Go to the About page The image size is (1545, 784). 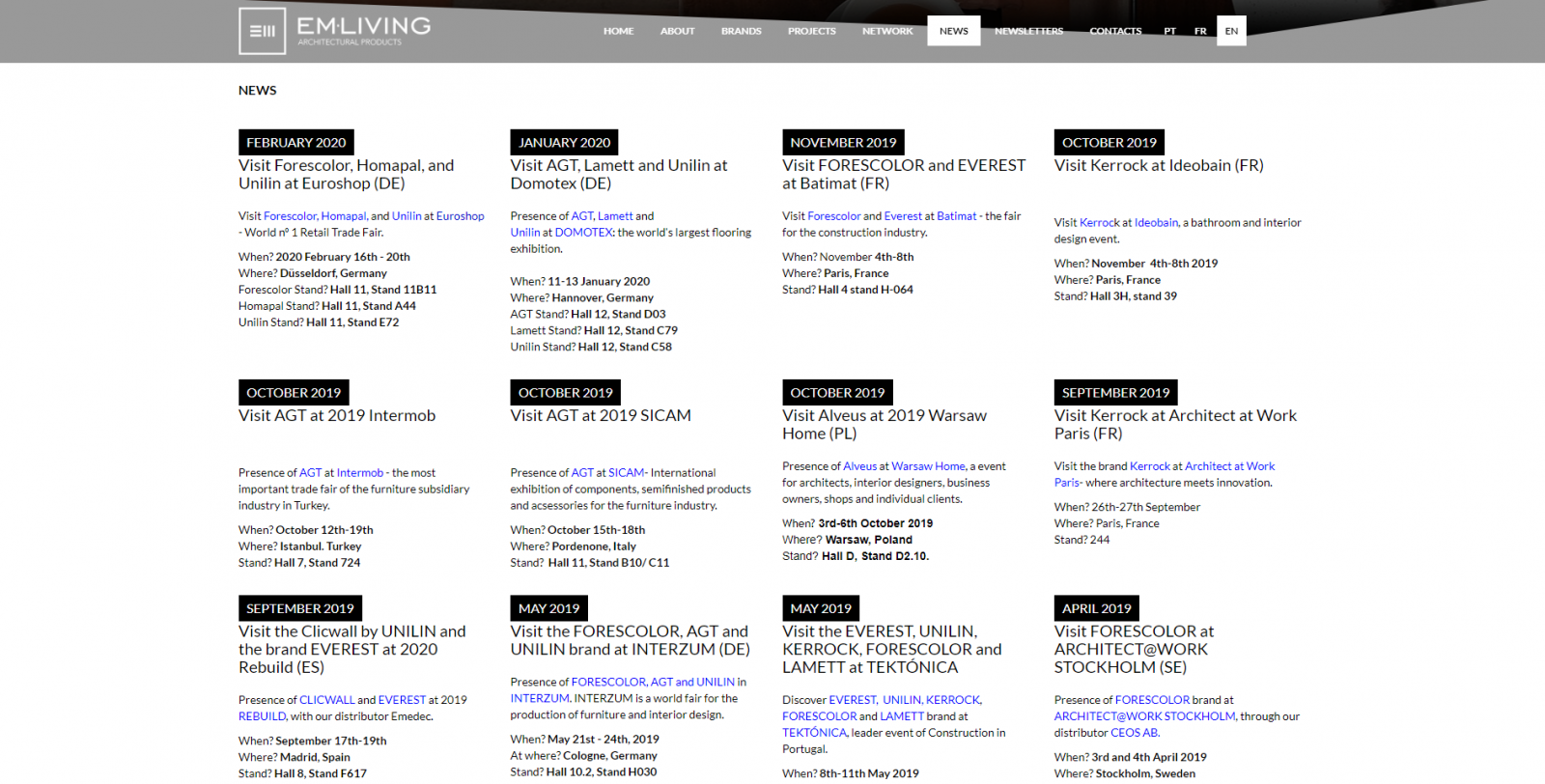coord(677,31)
